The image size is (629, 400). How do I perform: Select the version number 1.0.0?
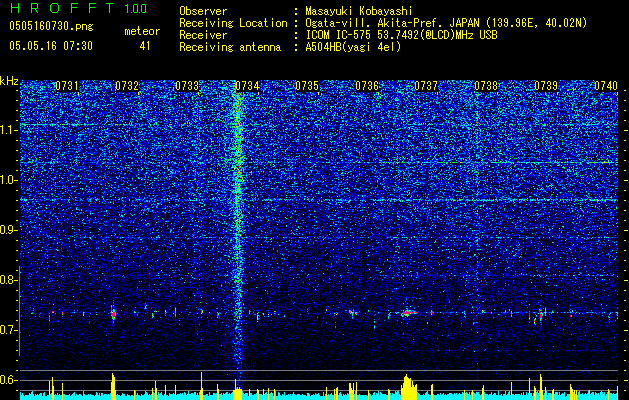136,9
